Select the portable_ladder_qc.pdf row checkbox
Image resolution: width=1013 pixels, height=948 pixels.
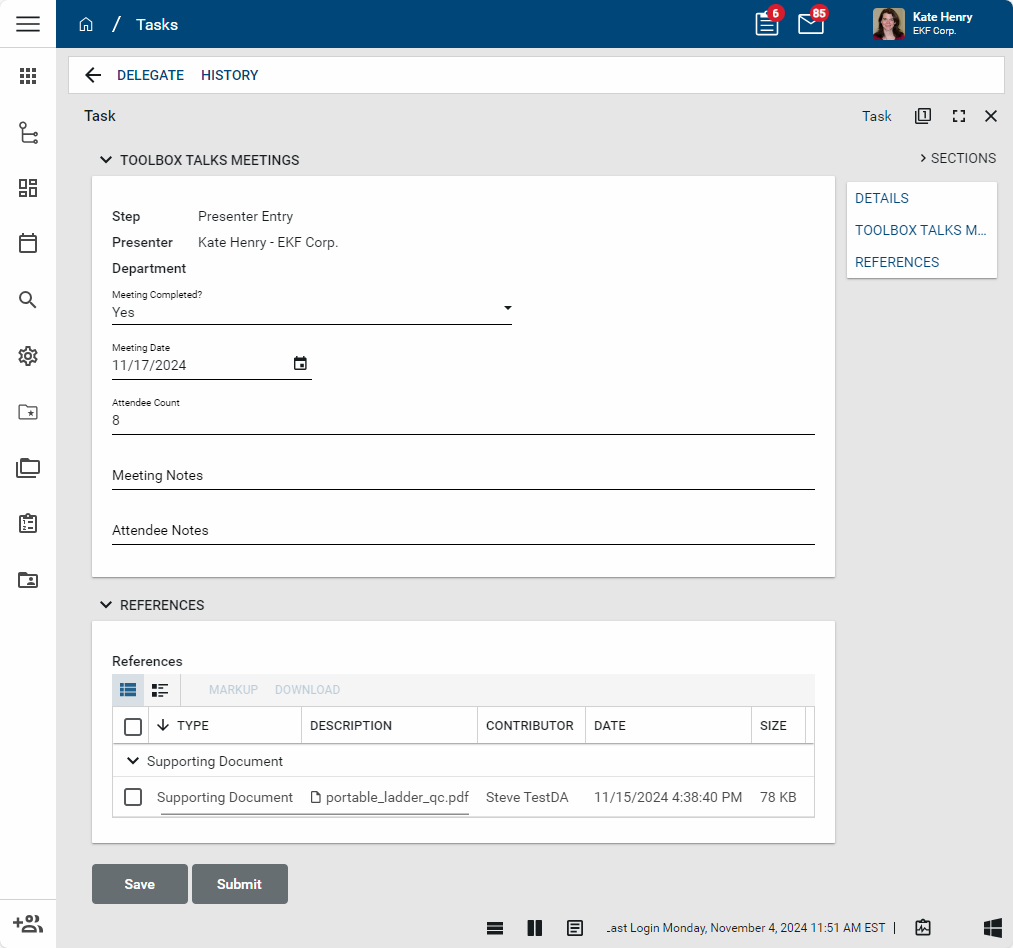click(133, 797)
